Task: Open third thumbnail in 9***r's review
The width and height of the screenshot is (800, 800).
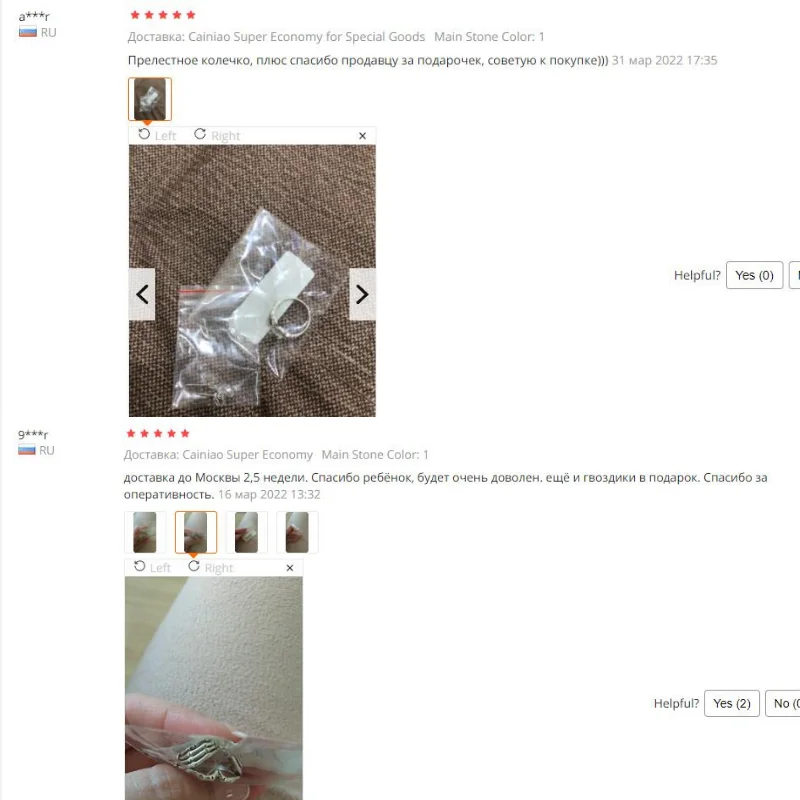Action: click(x=246, y=532)
